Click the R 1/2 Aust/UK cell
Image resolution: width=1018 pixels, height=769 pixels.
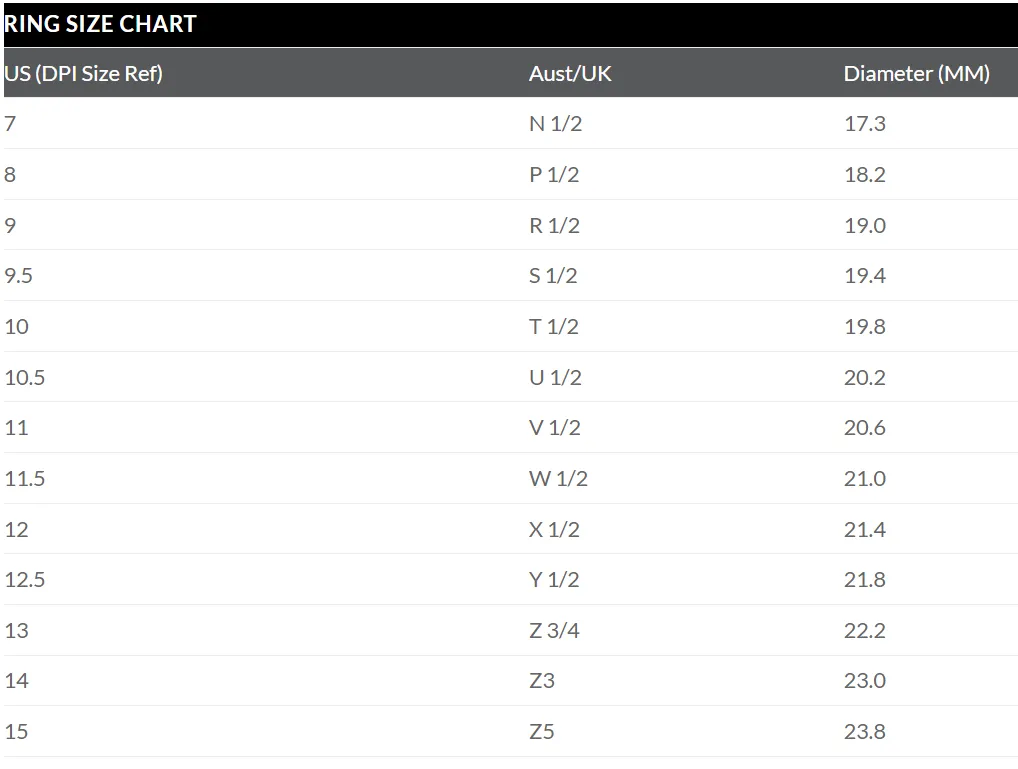(554, 225)
